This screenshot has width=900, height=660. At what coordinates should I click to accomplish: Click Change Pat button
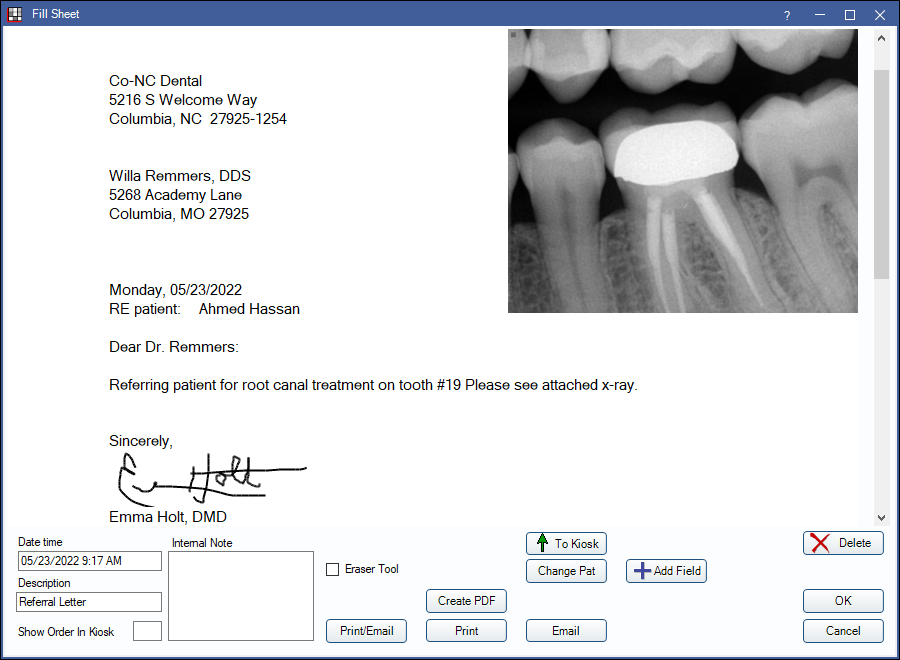(566, 571)
